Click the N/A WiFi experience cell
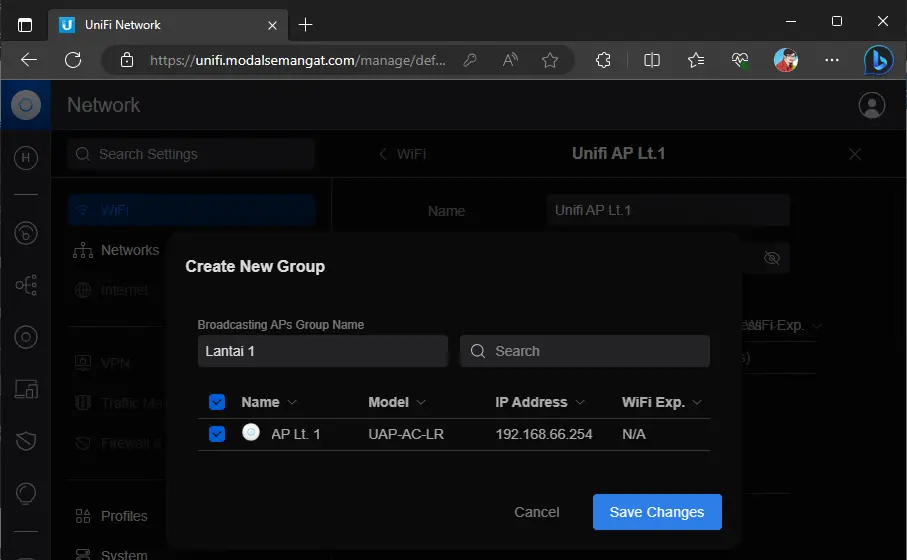This screenshot has height=560, width=907. point(633,434)
